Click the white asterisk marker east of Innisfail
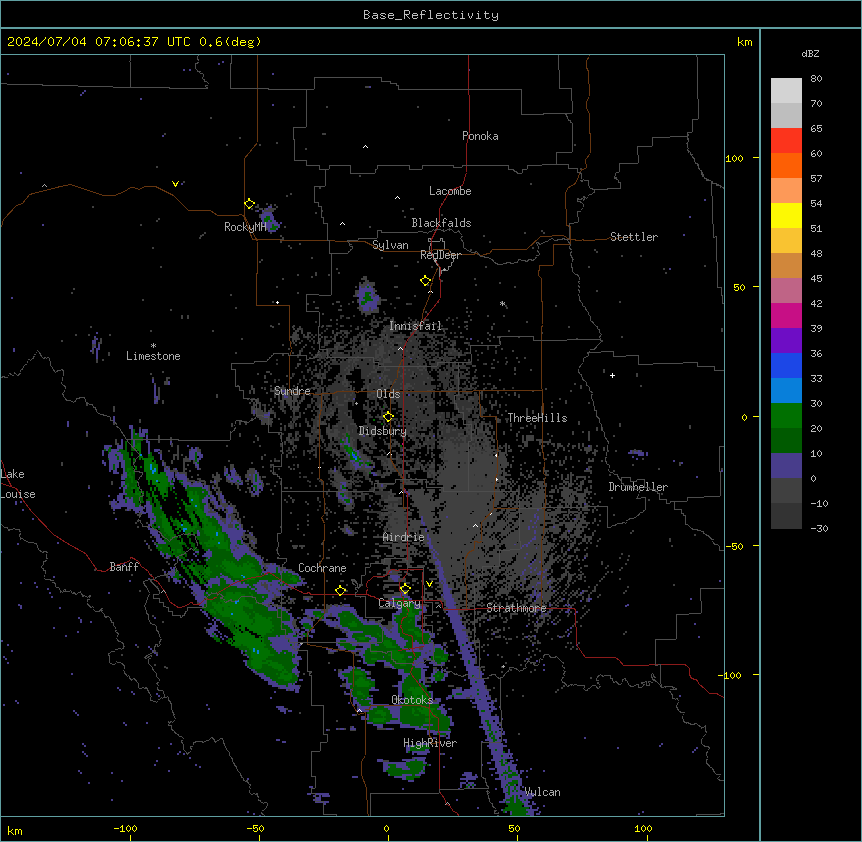 tap(502, 304)
